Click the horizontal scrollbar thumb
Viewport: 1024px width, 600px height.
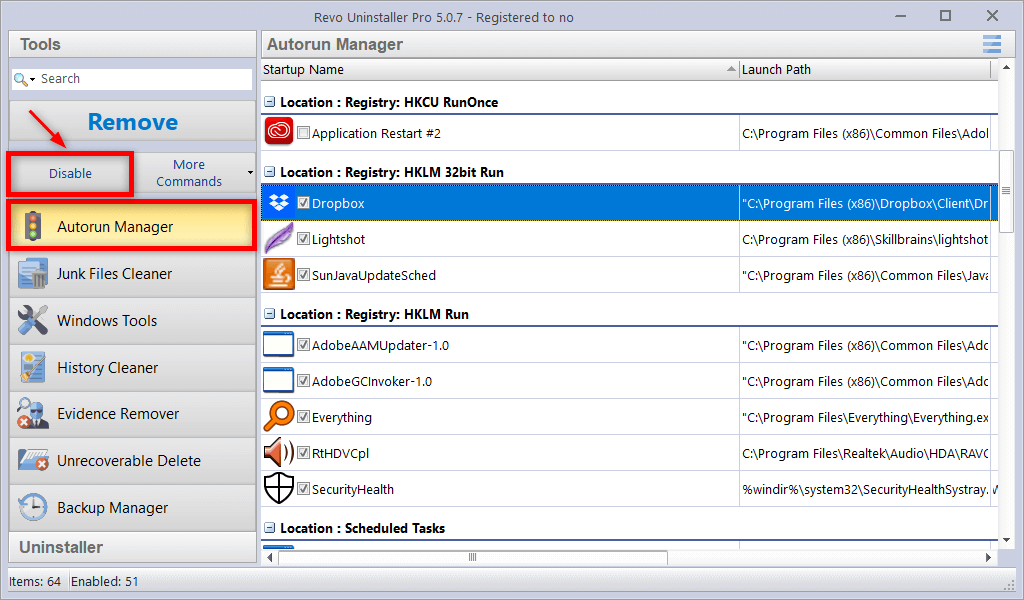(x=473, y=557)
